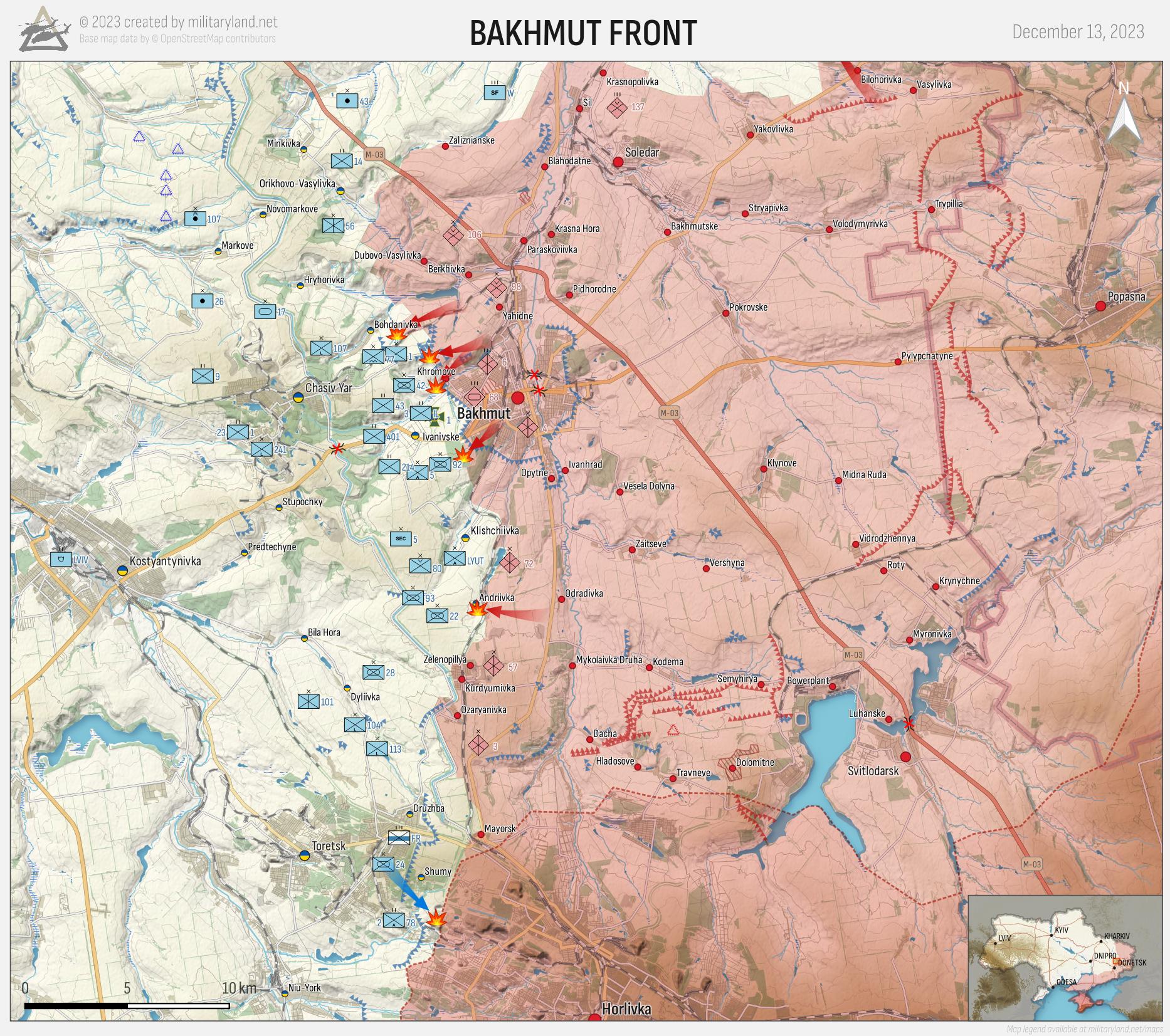The height and width of the screenshot is (1036, 1170).
Task: Click the Popasna city marker
Action: click(x=1100, y=306)
